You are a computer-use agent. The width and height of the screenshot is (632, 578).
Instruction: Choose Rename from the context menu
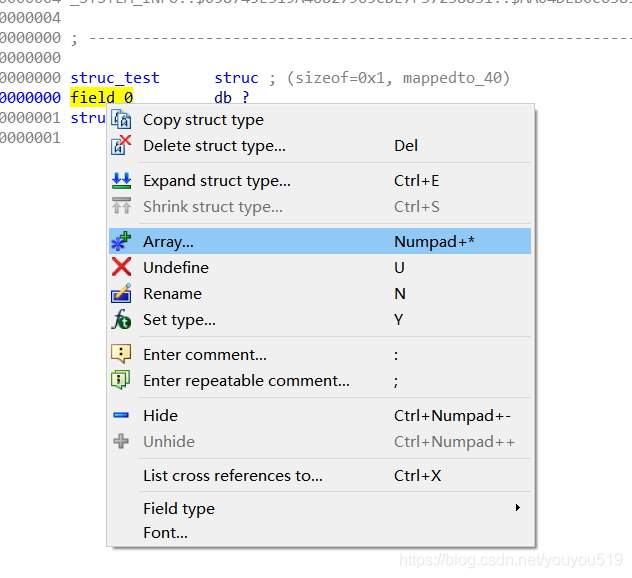tap(320, 293)
